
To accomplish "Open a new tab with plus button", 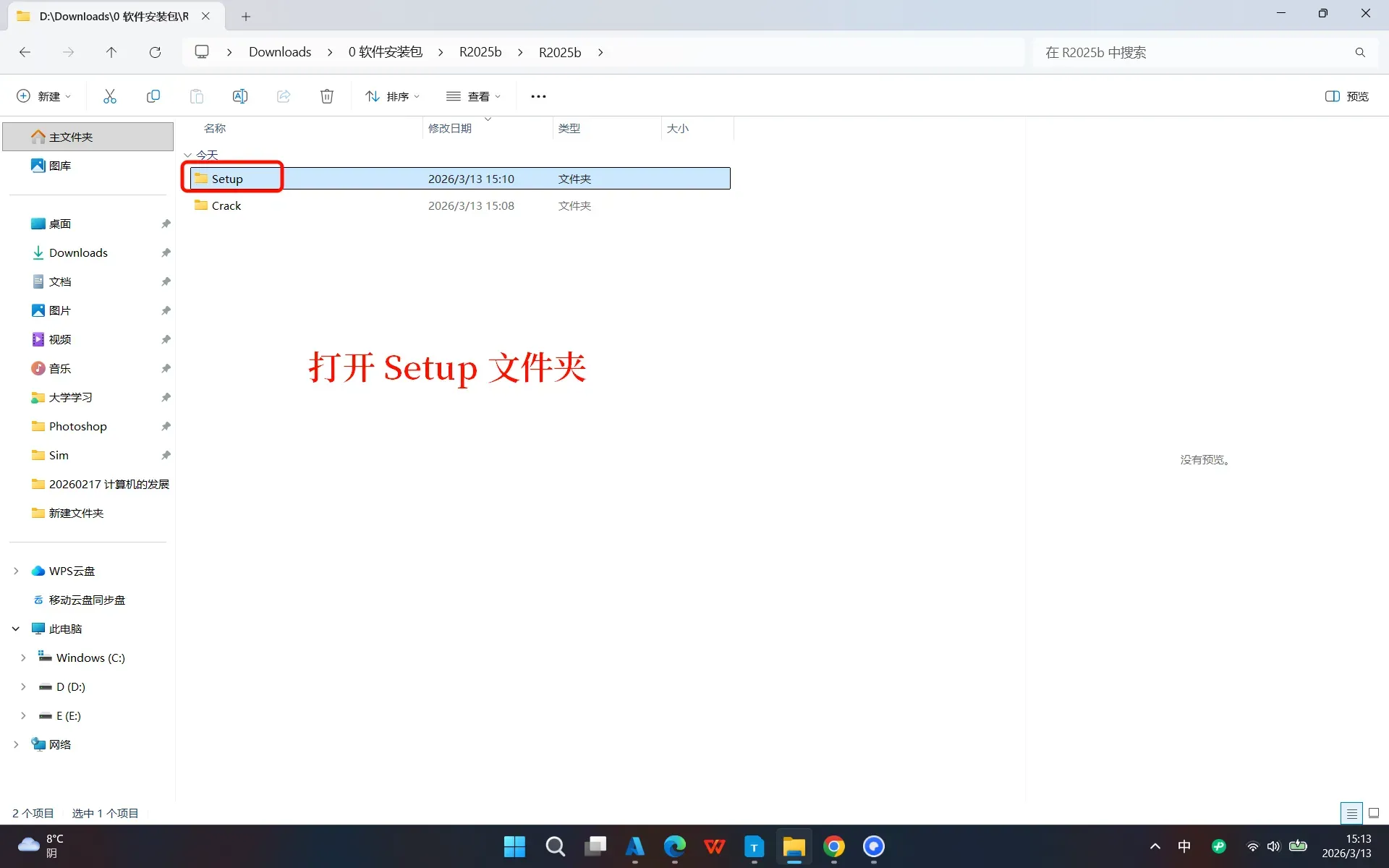I will click(246, 16).
